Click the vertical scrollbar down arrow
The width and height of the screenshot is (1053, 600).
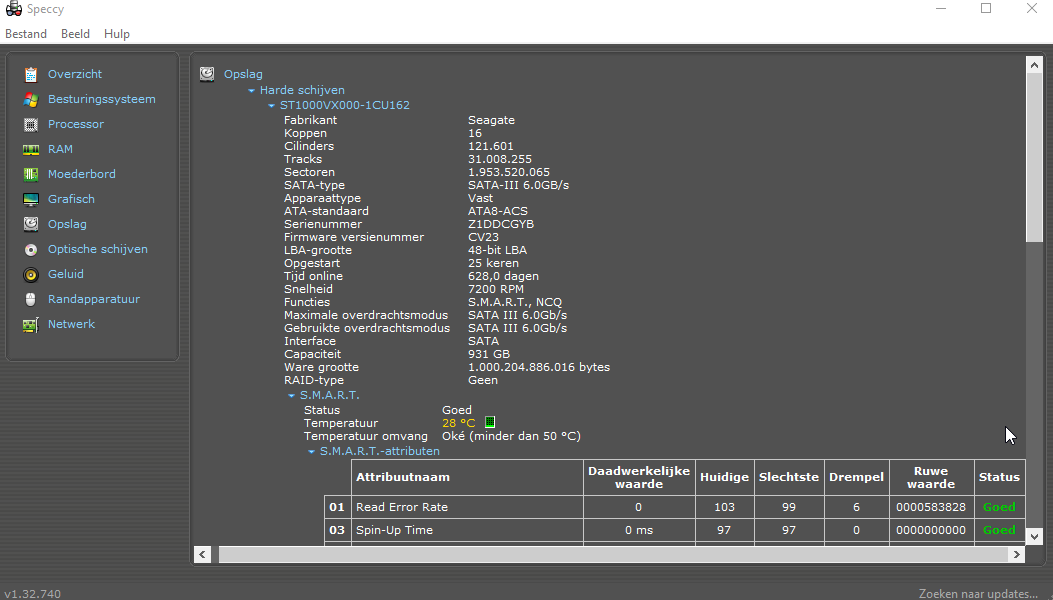pos(1035,536)
